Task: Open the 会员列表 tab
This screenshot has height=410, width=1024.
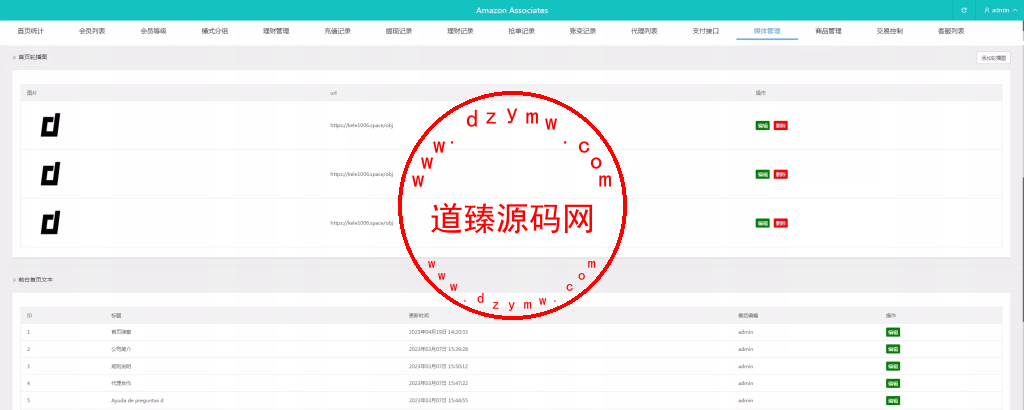Action: pos(91,31)
